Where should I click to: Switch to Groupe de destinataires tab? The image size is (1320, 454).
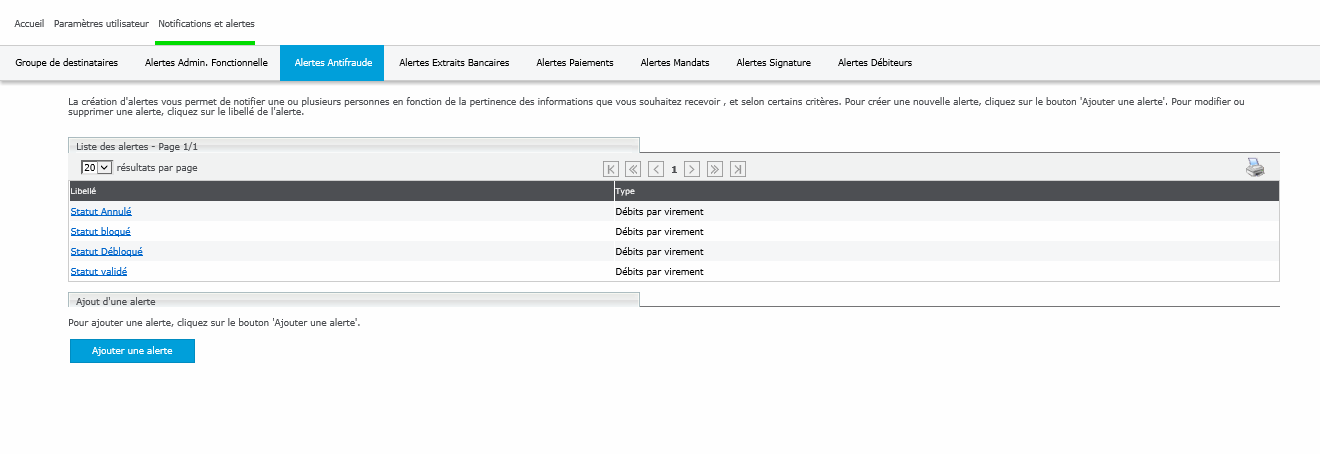66,63
